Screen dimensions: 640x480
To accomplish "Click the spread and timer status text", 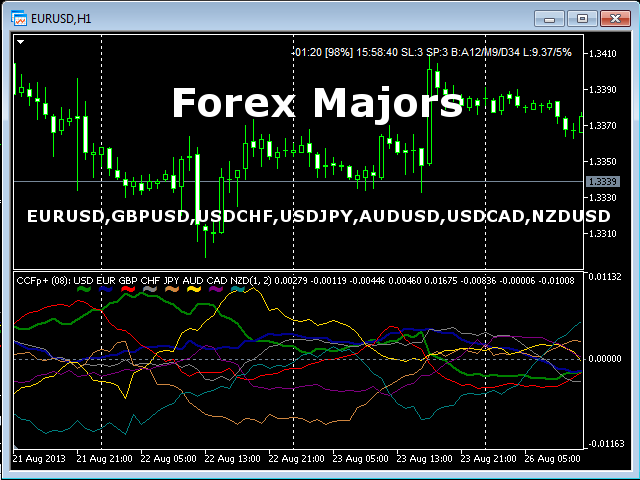I will (x=433, y=52).
